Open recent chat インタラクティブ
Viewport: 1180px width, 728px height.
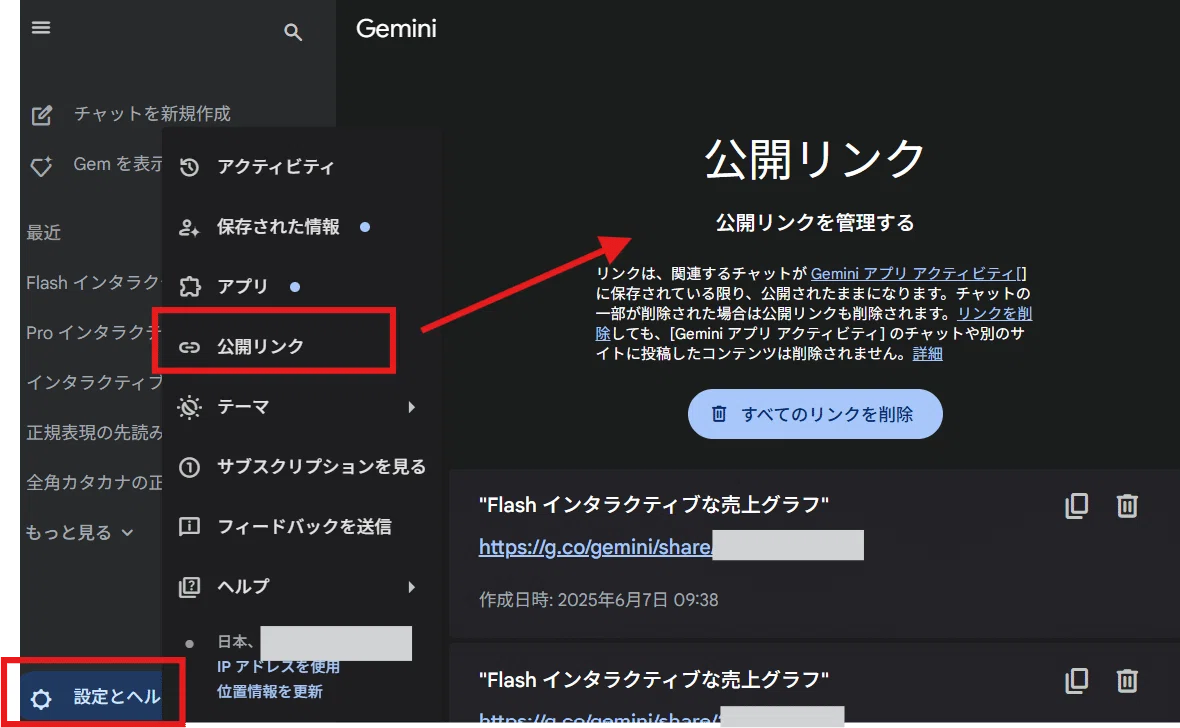94,382
